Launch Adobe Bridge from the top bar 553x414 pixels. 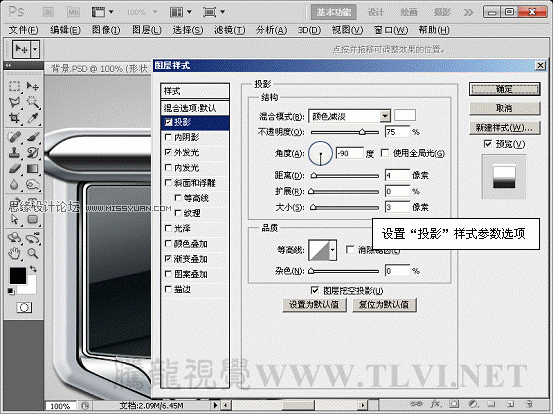point(49,12)
